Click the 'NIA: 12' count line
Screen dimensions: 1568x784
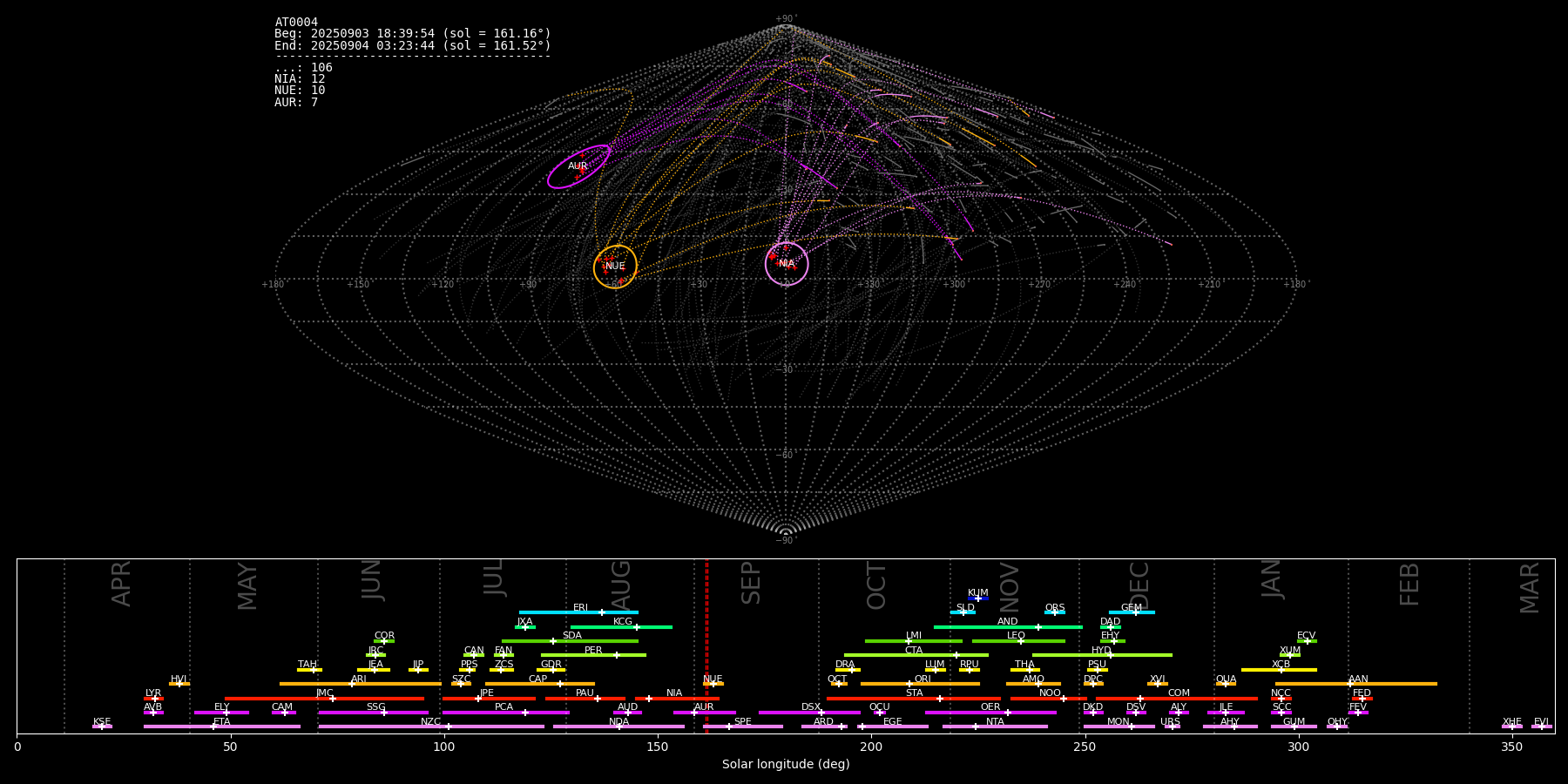300,78
